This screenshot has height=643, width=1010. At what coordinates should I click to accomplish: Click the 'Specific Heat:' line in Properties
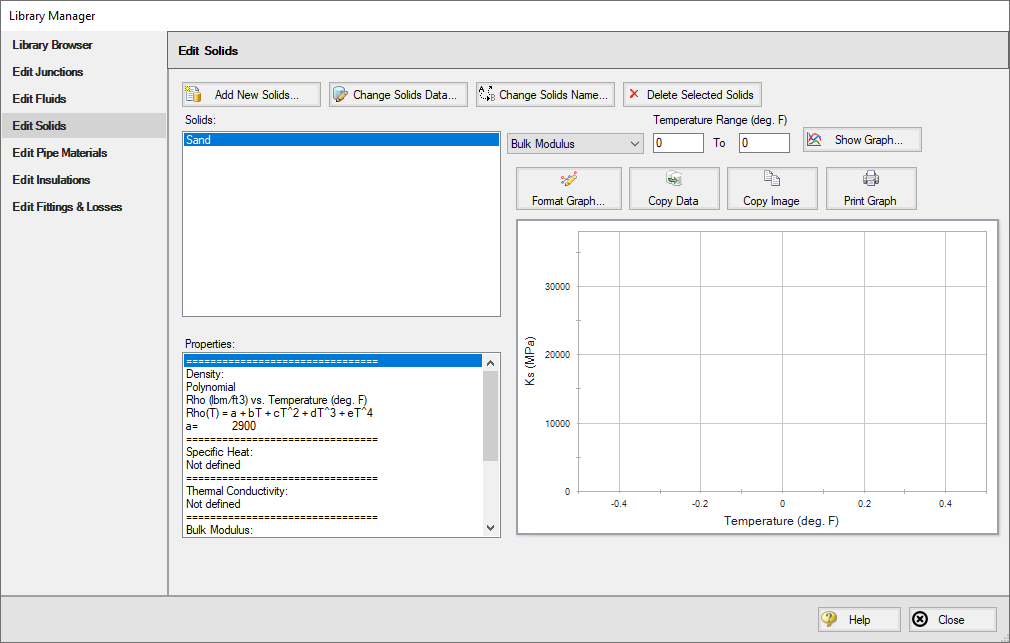pyautogui.click(x=220, y=452)
